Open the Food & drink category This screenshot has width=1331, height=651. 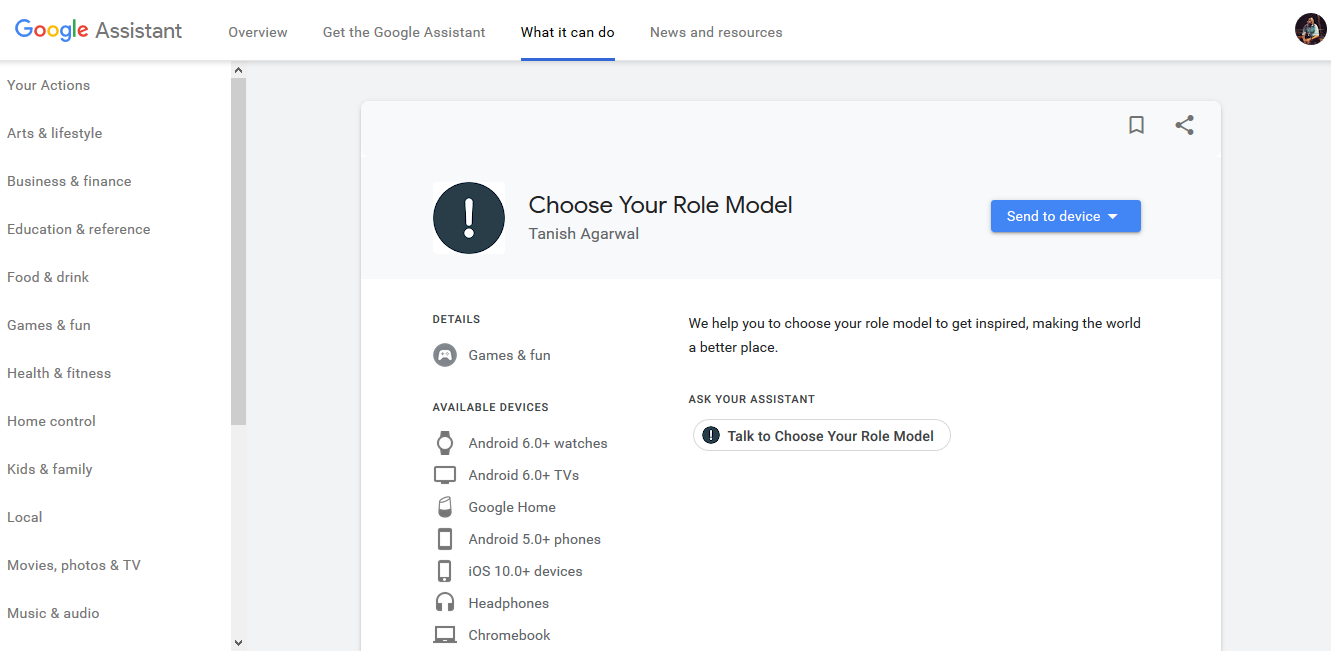point(48,277)
